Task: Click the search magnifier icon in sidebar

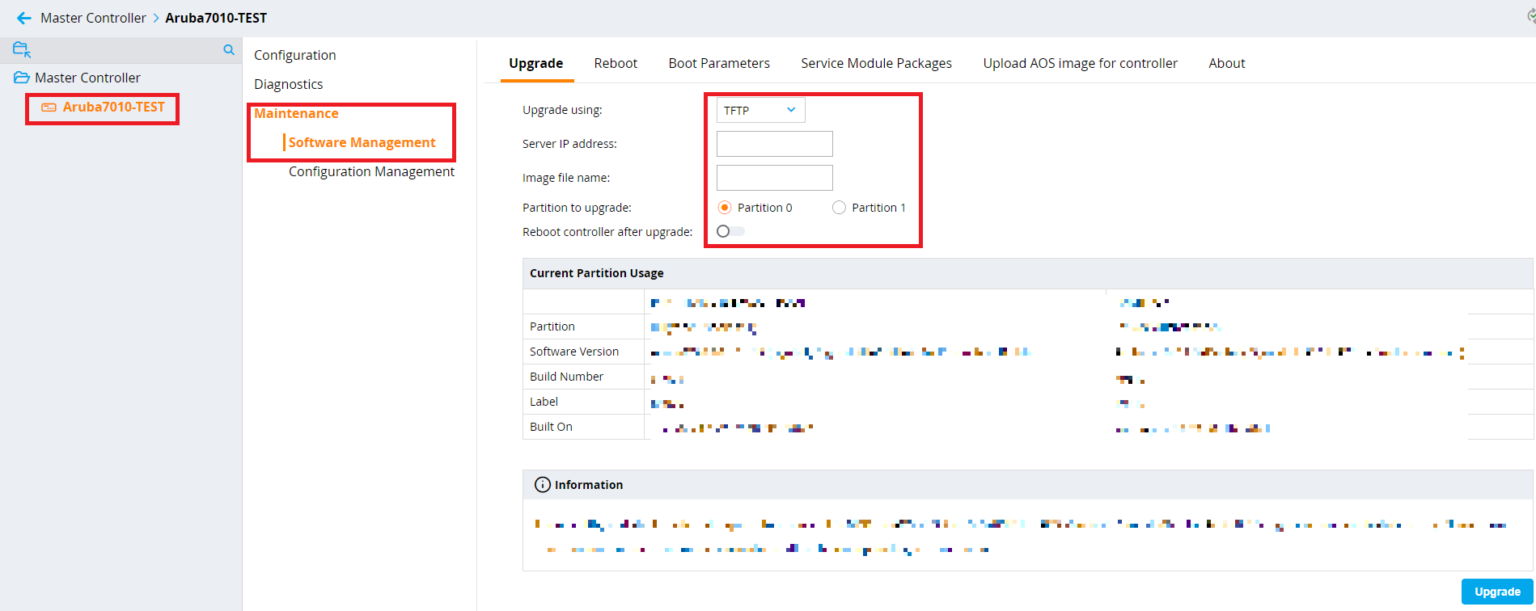Action: click(x=229, y=50)
